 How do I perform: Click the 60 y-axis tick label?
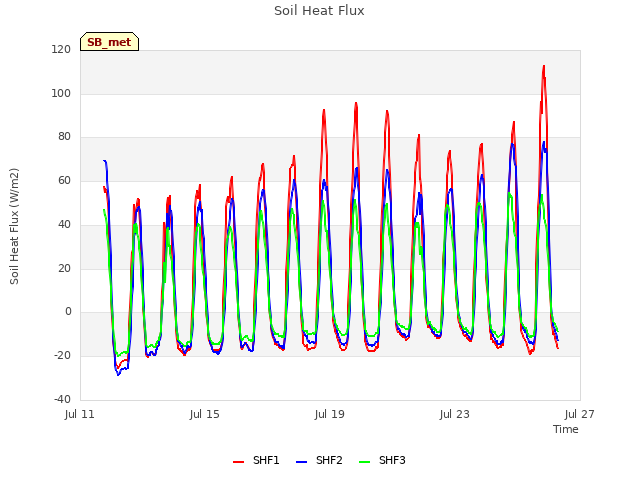(64, 180)
